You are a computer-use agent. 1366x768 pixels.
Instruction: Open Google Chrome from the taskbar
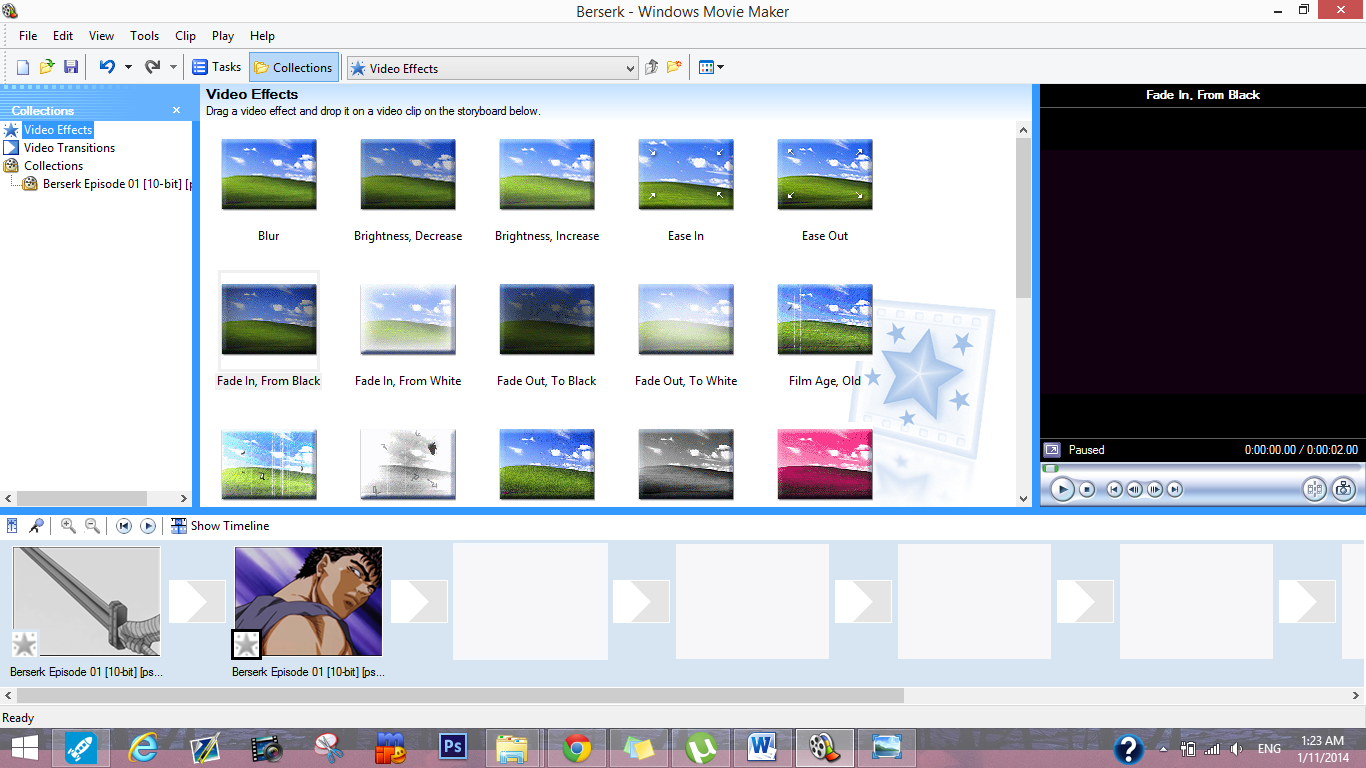click(576, 747)
